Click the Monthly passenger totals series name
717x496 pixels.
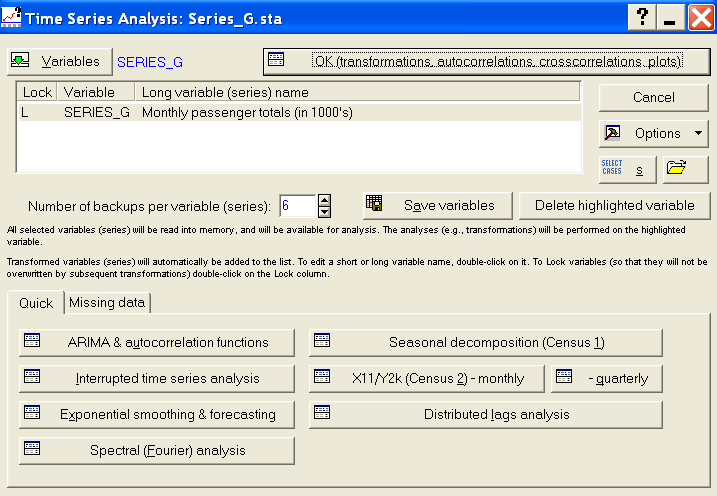coord(247,112)
